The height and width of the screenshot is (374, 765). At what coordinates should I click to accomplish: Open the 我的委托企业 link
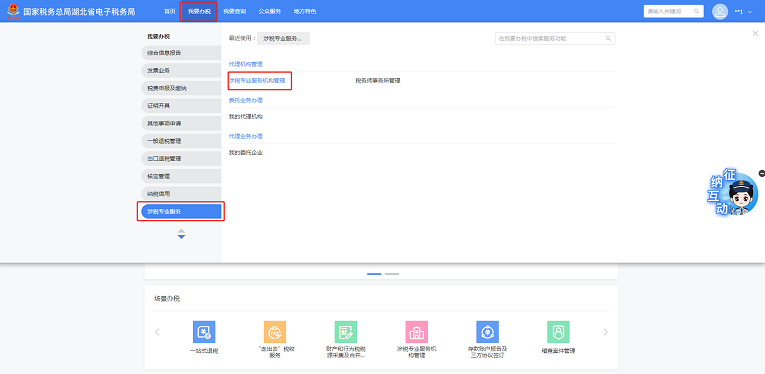pos(246,153)
